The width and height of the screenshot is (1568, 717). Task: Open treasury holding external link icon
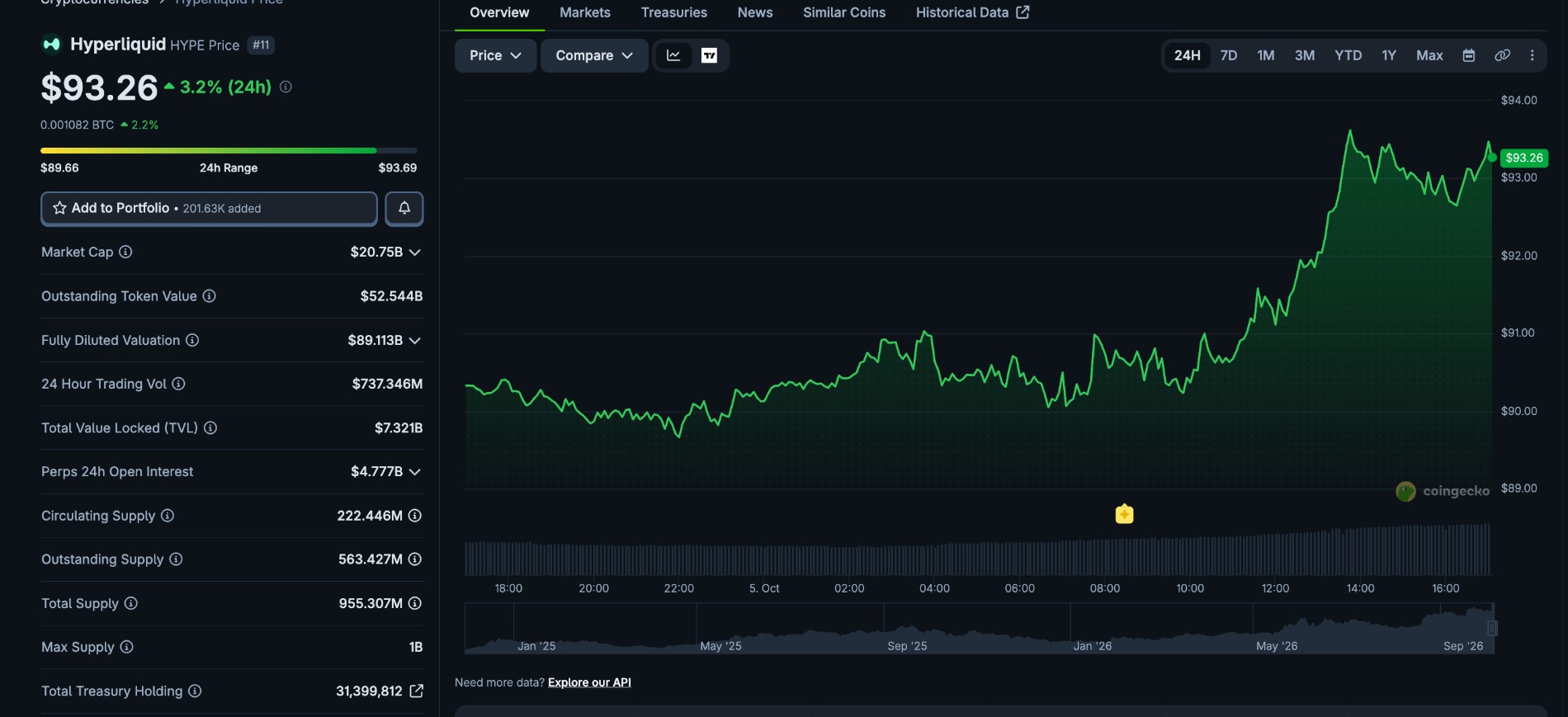pyautogui.click(x=417, y=691)
